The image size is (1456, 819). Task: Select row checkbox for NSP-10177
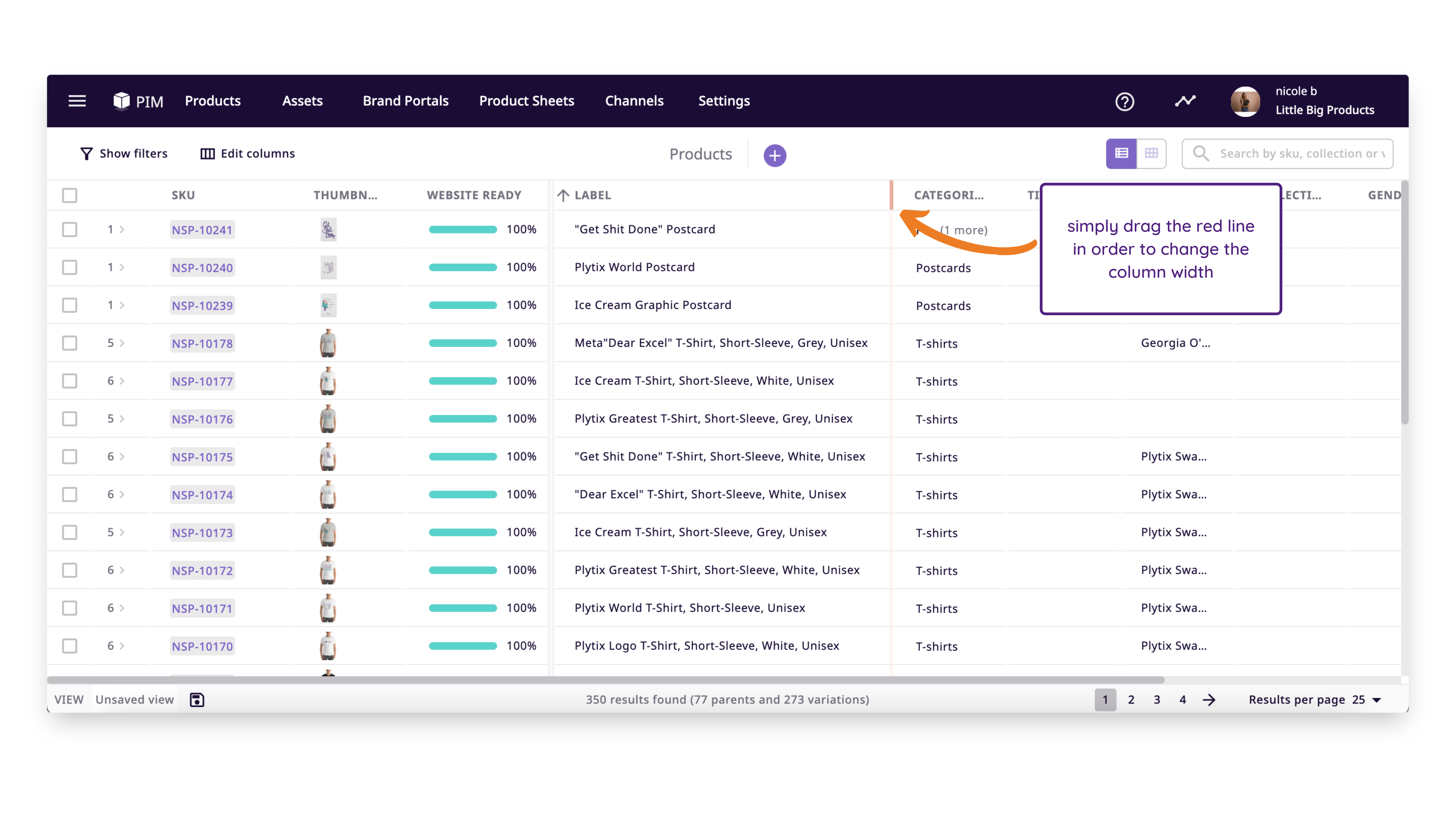click(70, 381)
